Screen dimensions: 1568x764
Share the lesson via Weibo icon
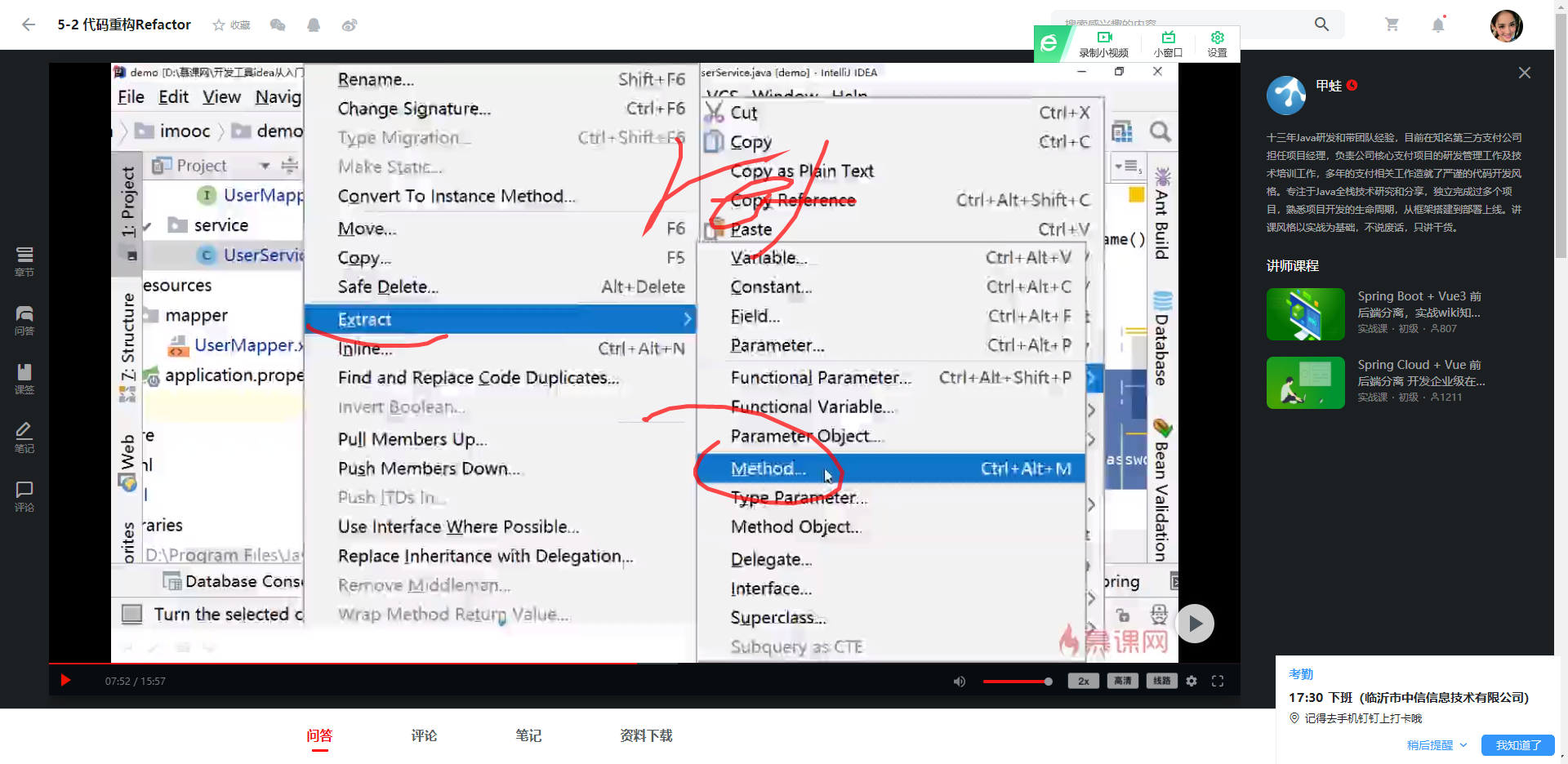350,25
